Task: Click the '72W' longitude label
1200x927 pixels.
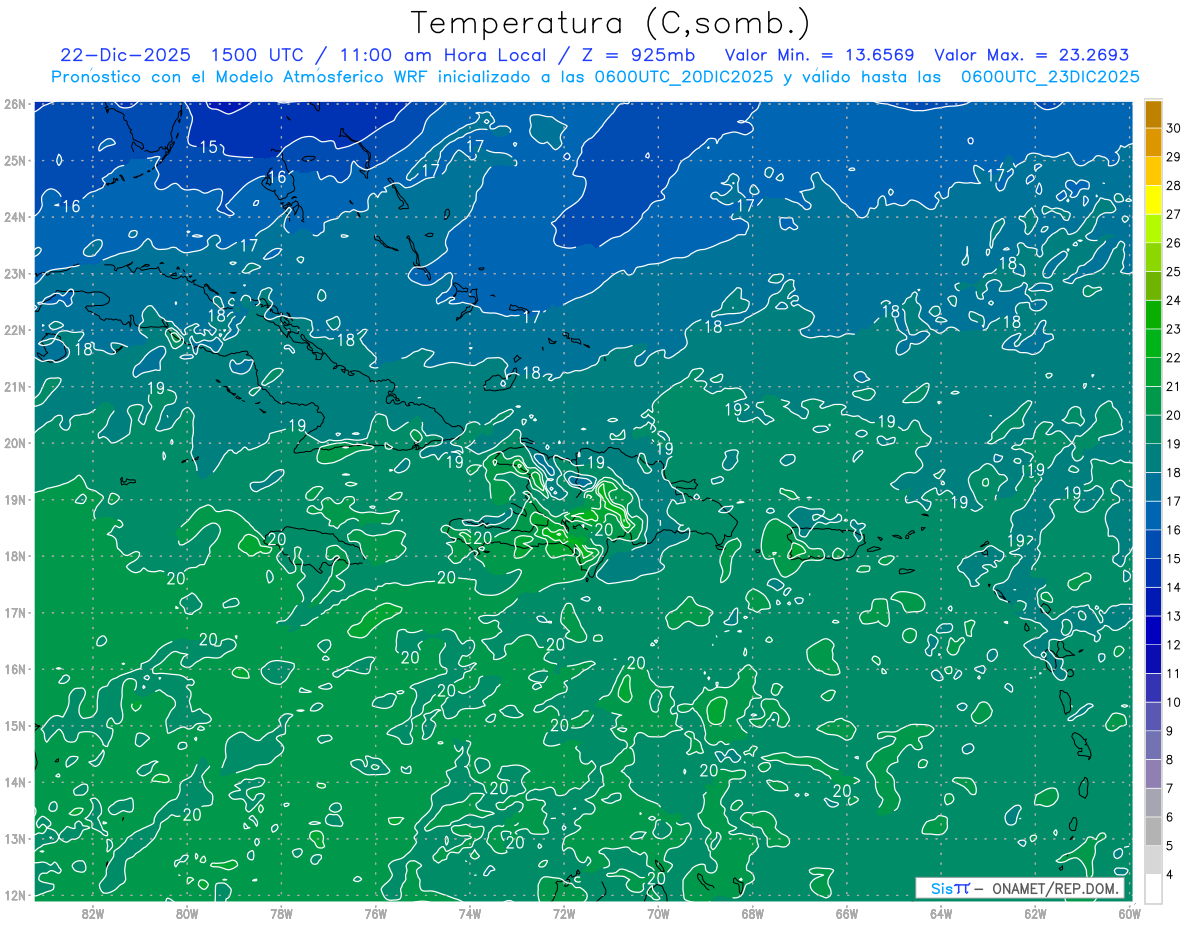Action: click(x=564, y=913)
